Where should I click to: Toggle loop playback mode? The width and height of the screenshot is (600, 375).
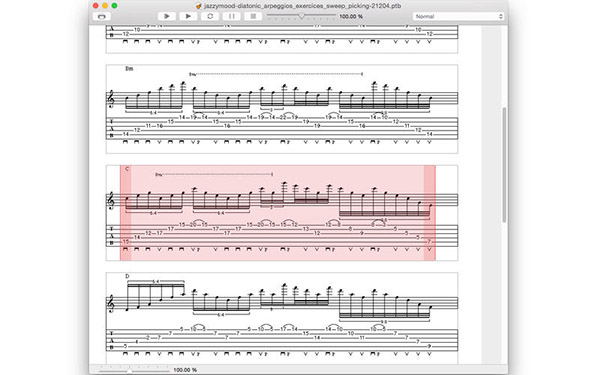210,16
